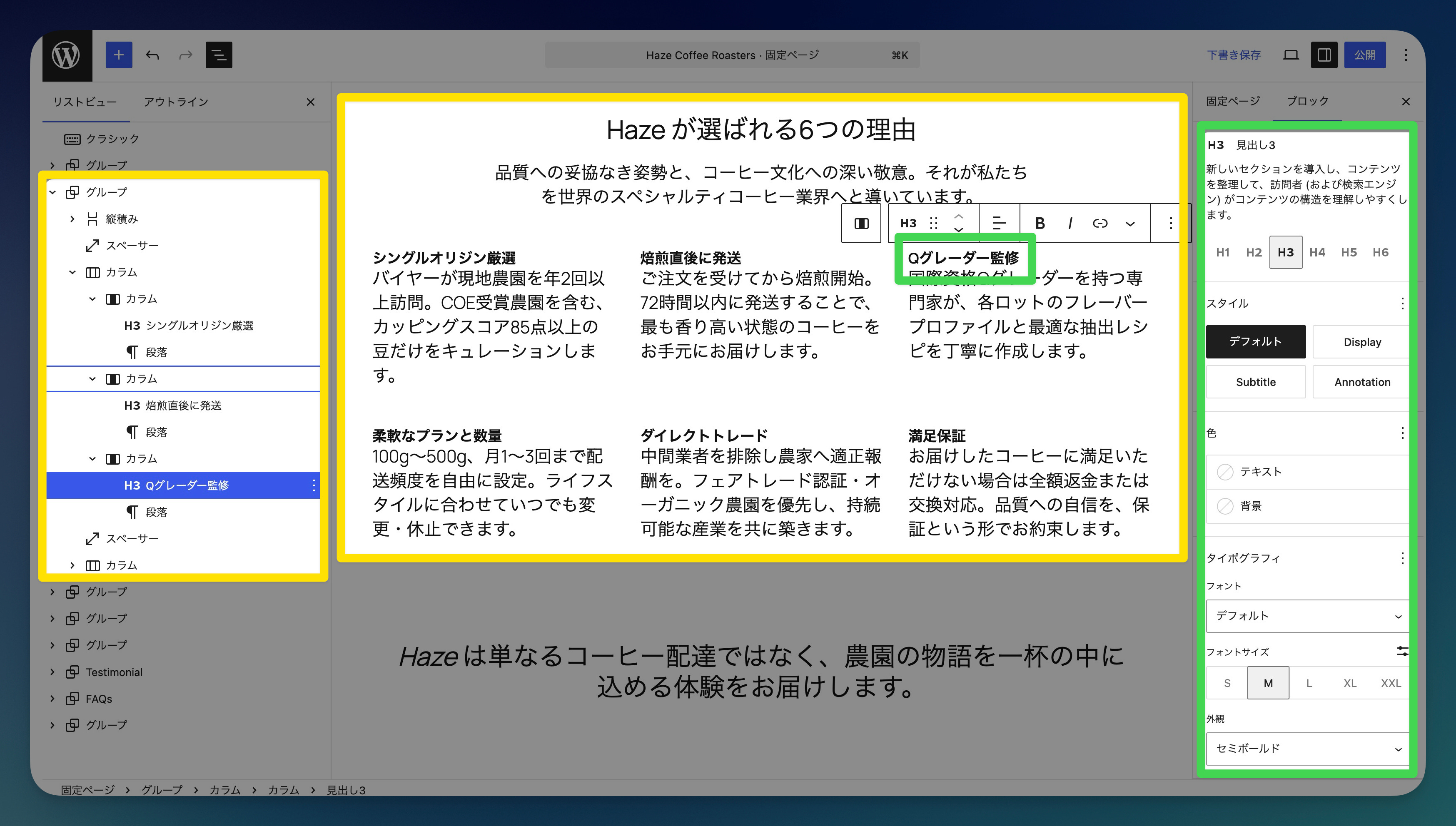Apply the Display heading style
1456x826 pixels.
(1362, 342)
